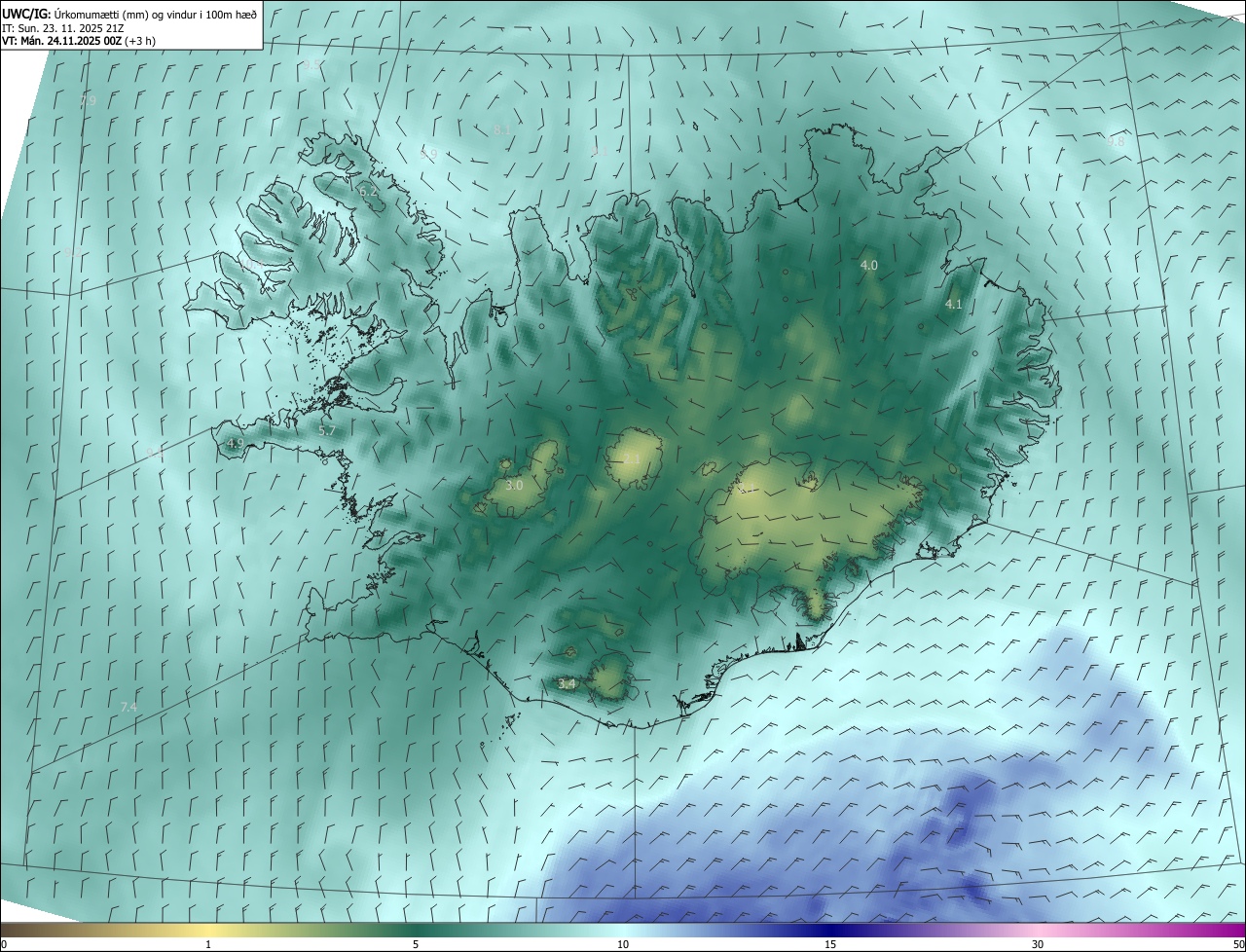Click the 4.1 value near the east coast
Screen dimensions: 1246x952
[x=954, y=305]
